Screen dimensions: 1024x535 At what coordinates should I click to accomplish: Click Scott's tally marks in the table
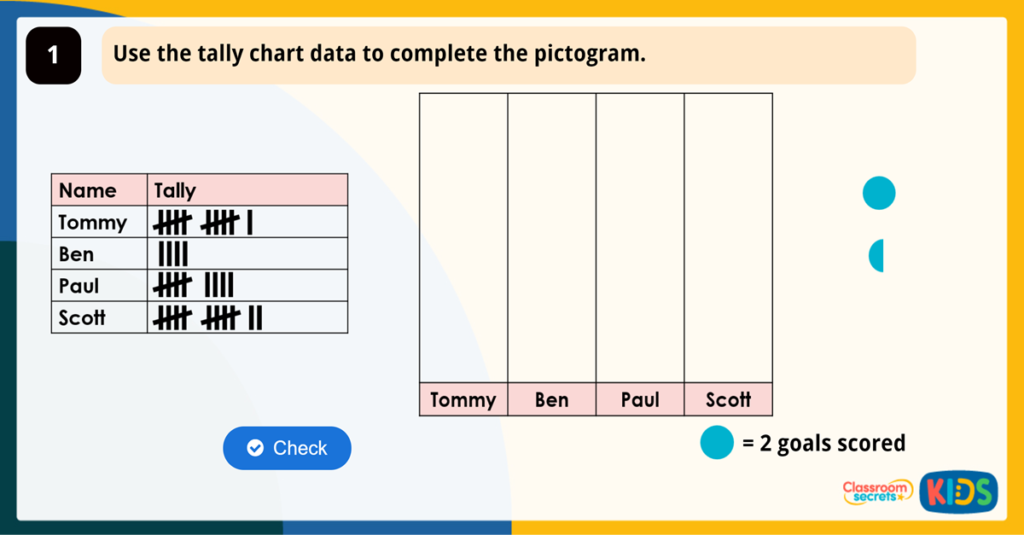pos(207,318)
